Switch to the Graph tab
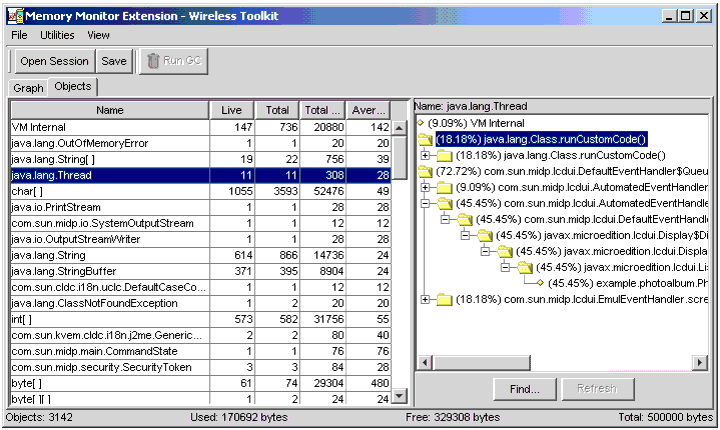The height and width of the screenshot is (430, 720). tap(28, 88)
